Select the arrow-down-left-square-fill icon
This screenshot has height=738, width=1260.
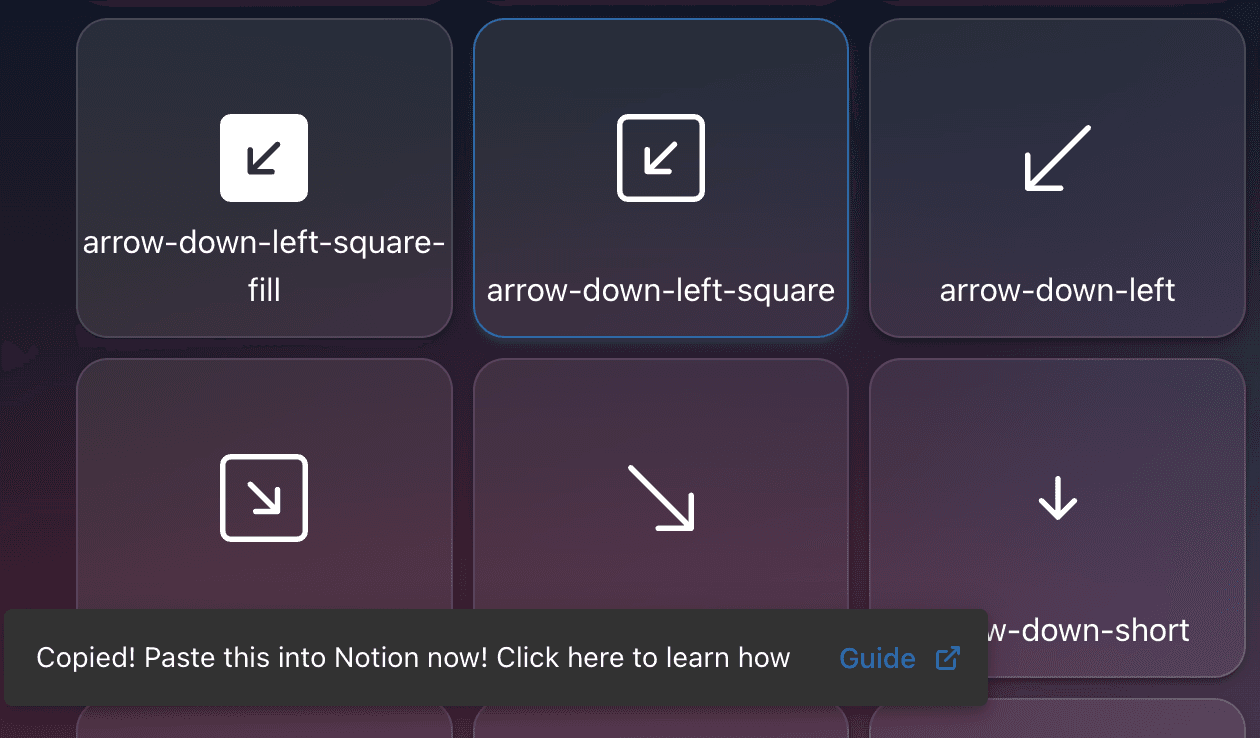point(264,158)
